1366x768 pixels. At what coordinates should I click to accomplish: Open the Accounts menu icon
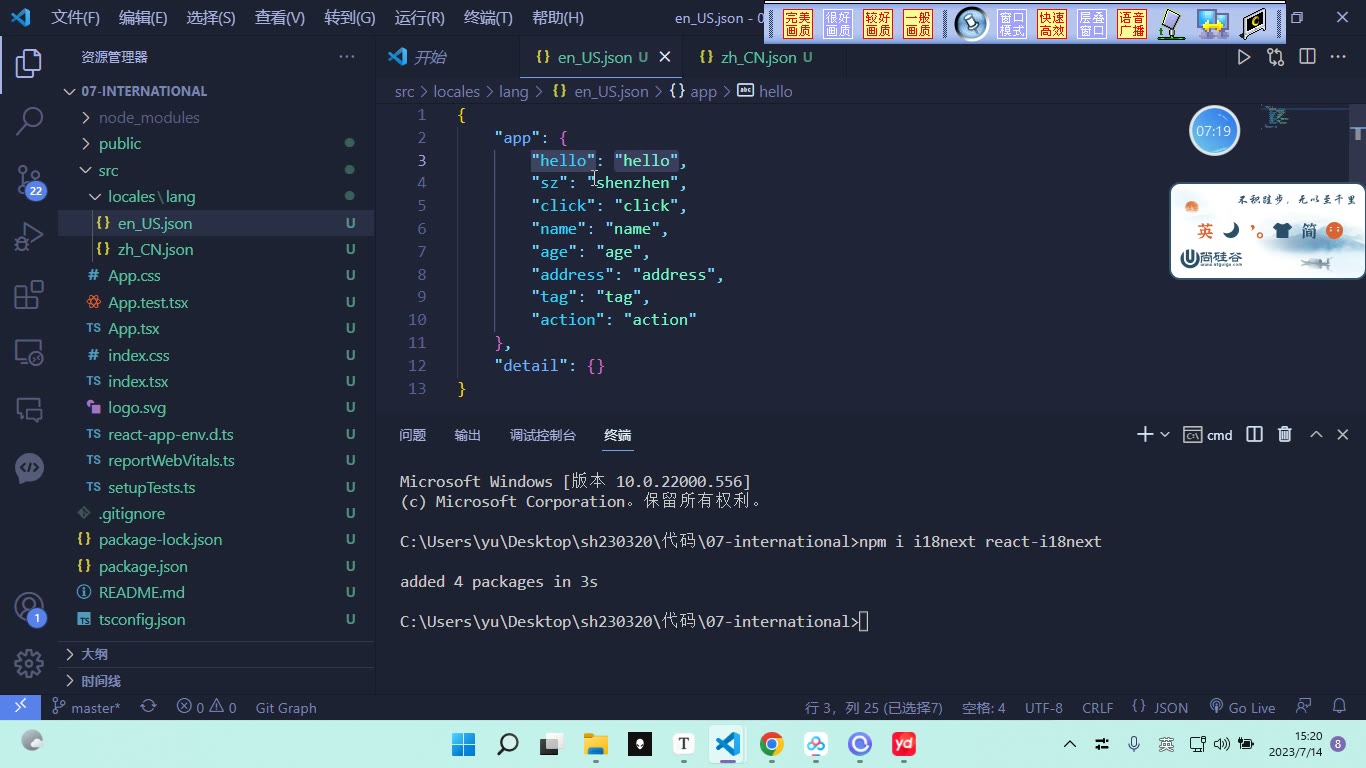pos(29,607)
